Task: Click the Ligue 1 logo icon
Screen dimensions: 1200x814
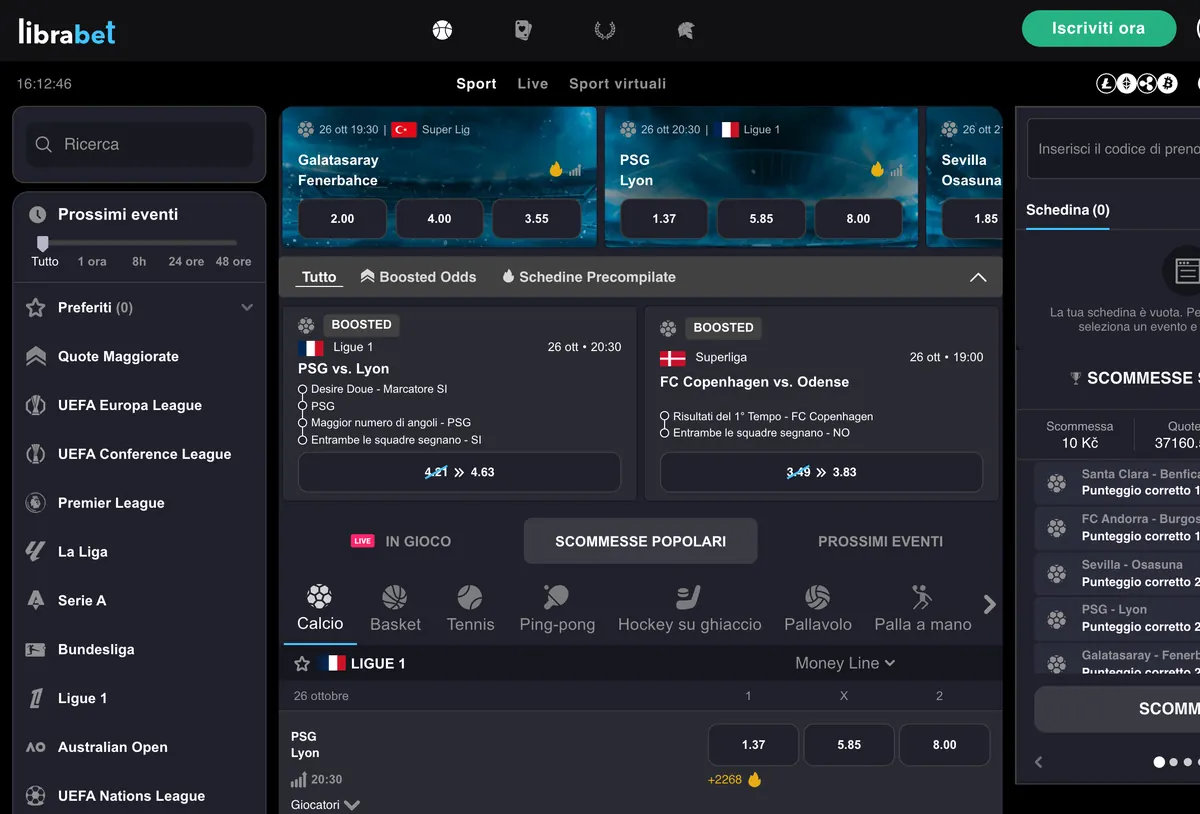Action: click(x=36, y=698)
